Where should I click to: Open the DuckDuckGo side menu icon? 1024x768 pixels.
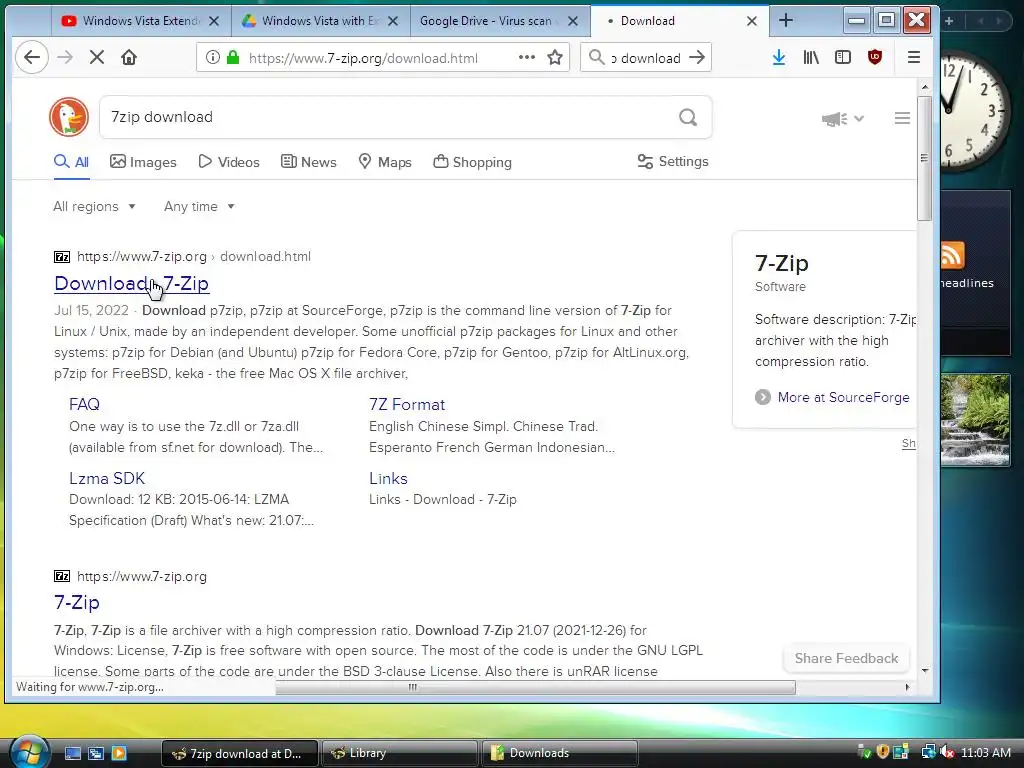coord(902,118)
